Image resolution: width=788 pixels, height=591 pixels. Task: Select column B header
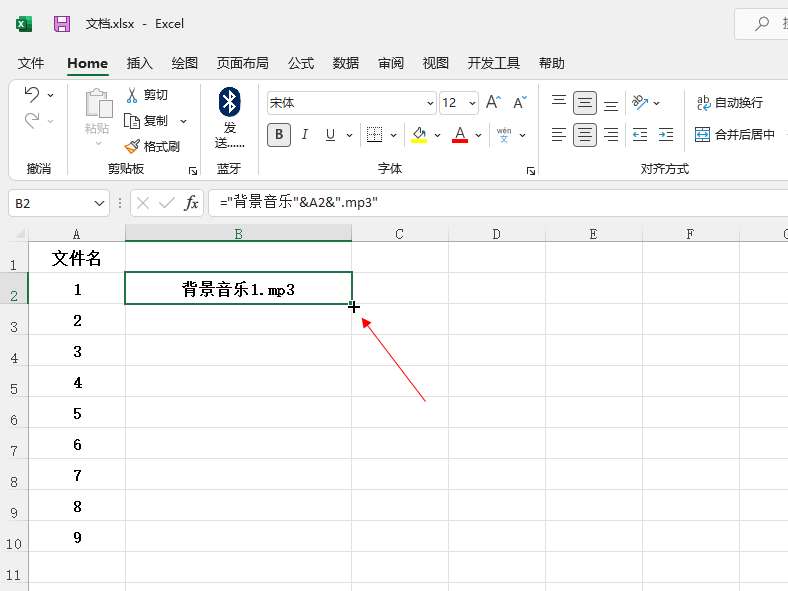click(238, 234)
